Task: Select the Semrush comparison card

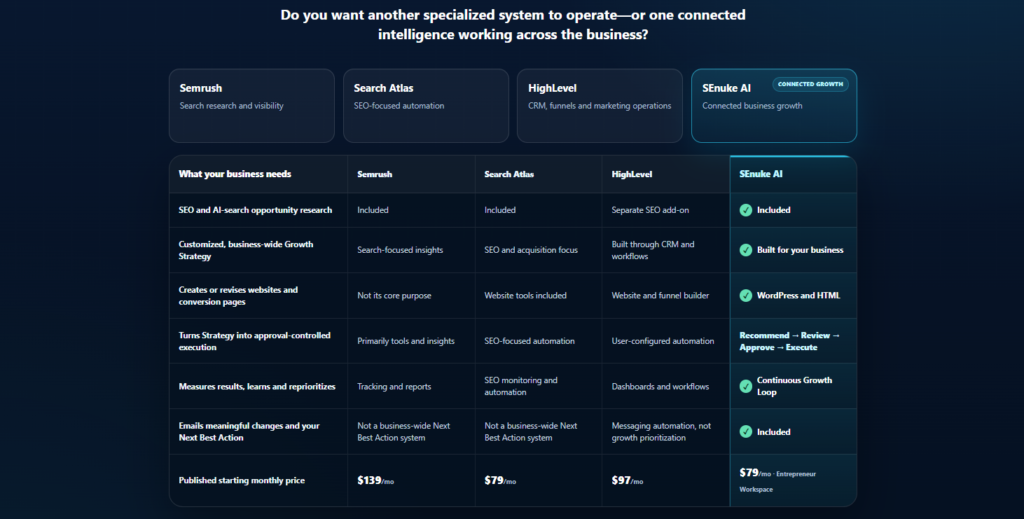Action: [x=251, y=106]
